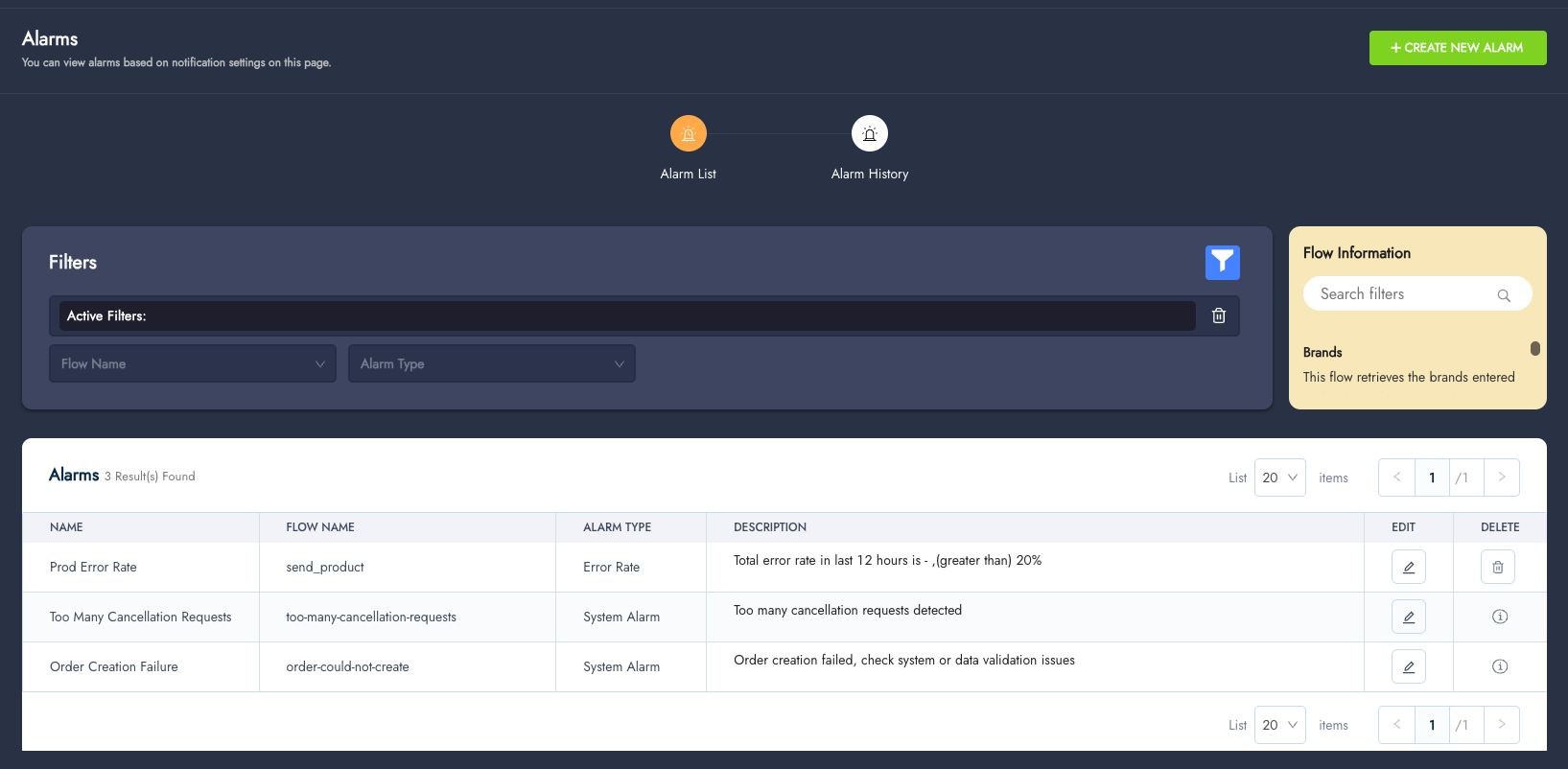Edit the Prod Error Rate alarm
Screen dimensions: 1568x769
(1408, 567)
